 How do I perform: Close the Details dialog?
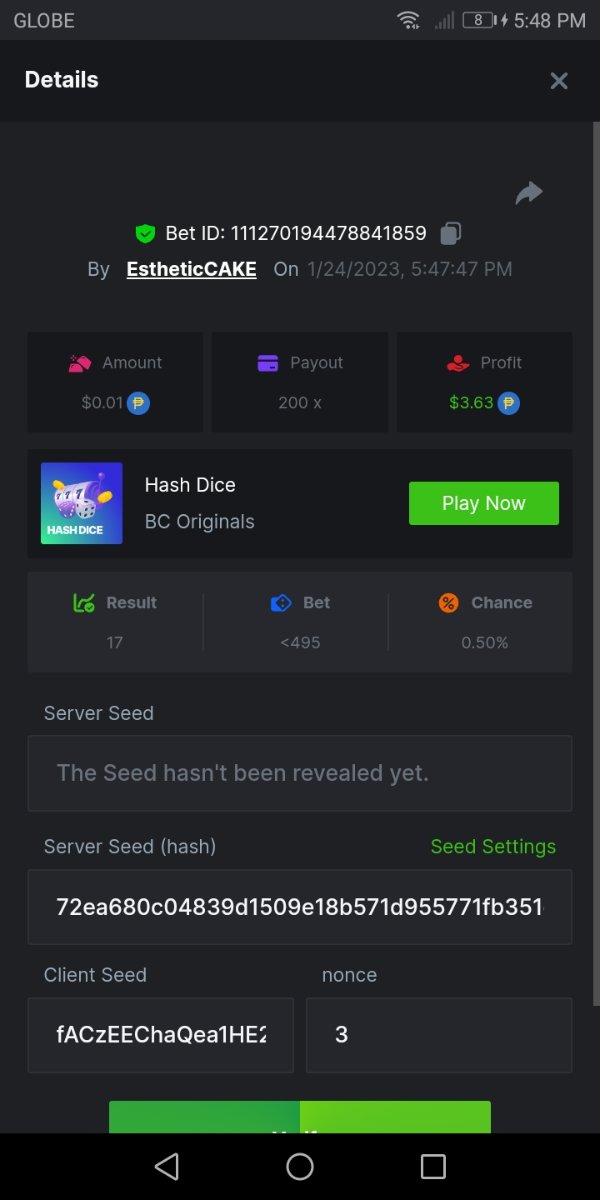tap(559, 81)
